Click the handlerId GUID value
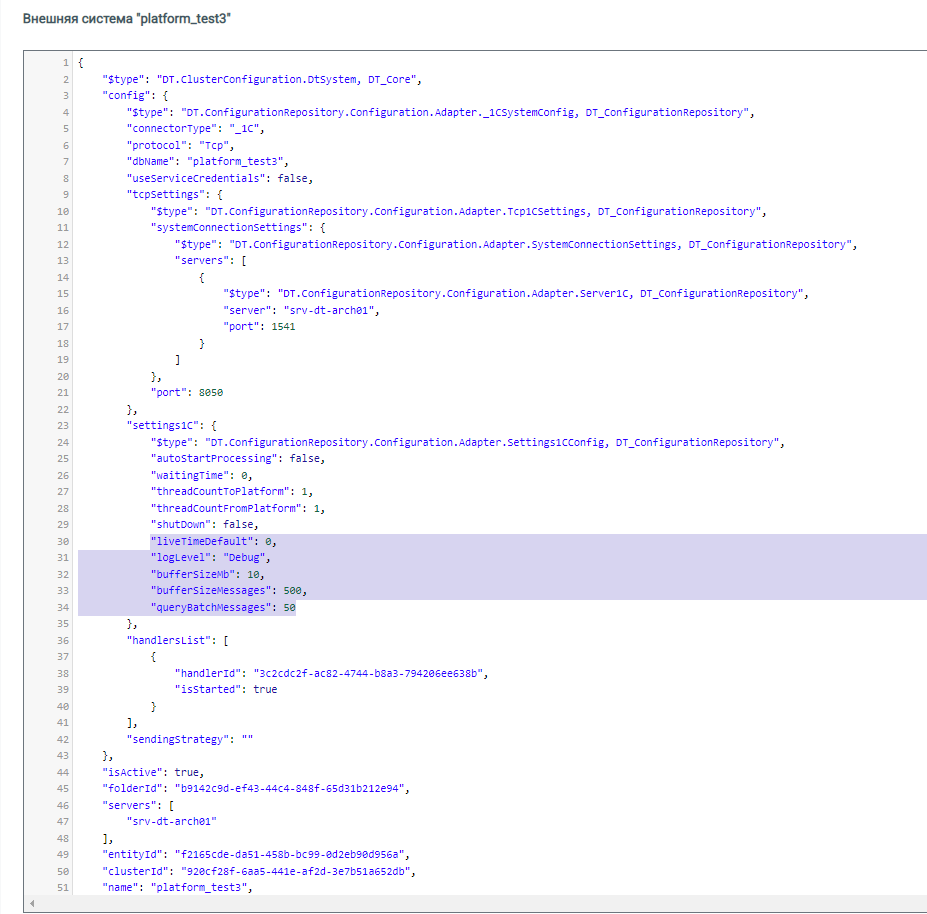 [x=368, y=673]
